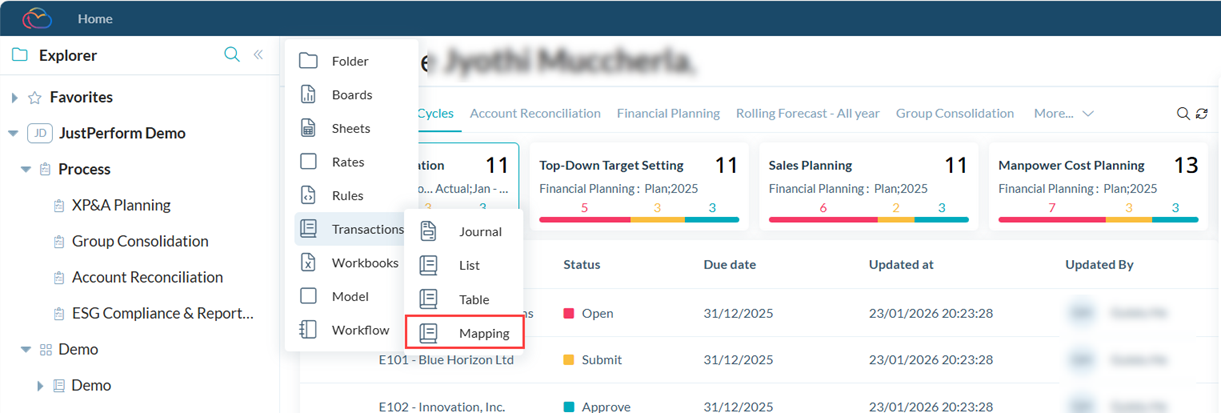The image size is (1221, 413).
Task: Expand the Favorites tree node
Action: [x=14, y=98]
